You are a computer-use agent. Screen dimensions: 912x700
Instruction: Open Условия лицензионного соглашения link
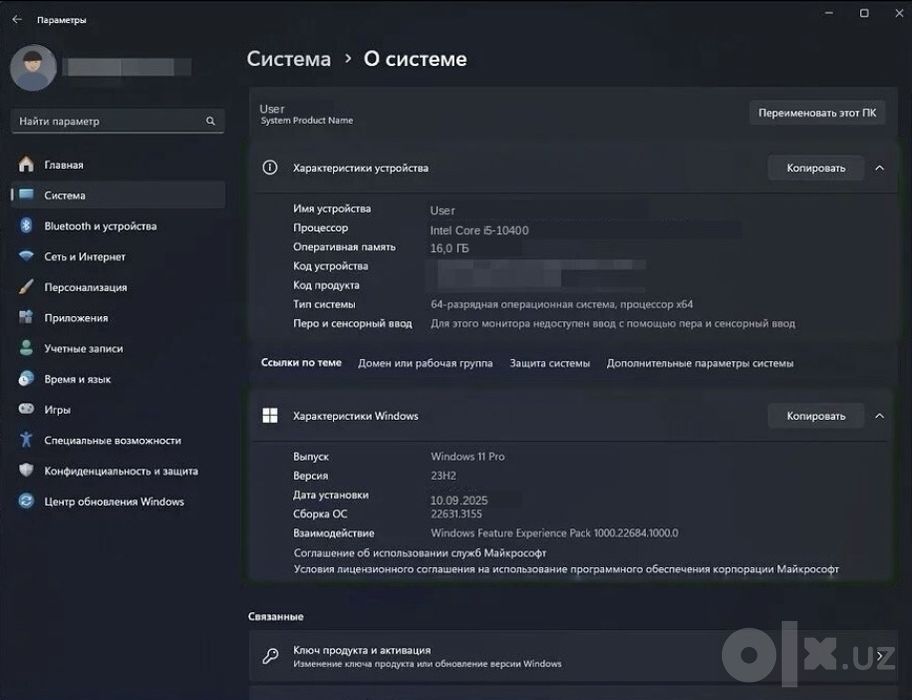click(x=566, y=569)
